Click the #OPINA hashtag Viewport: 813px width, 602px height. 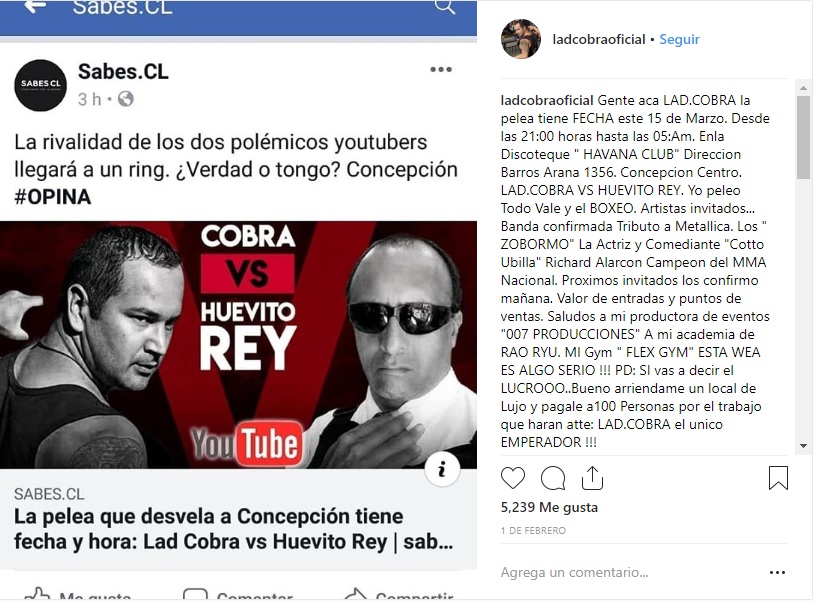[x=52, y=197]
